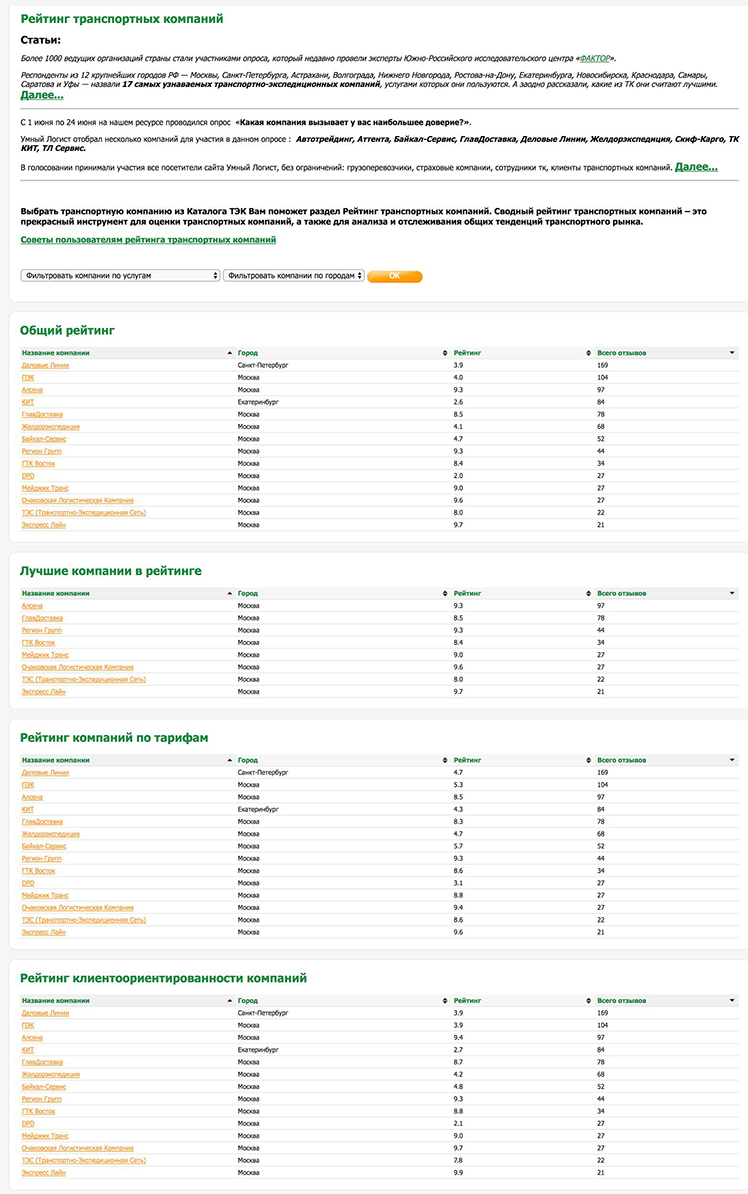Image resolution: width=748 pixels, height=1194 pixels.
Task: Open Желдорэкспедиция in Общий рейтинг table
Action: click(51, 427)
